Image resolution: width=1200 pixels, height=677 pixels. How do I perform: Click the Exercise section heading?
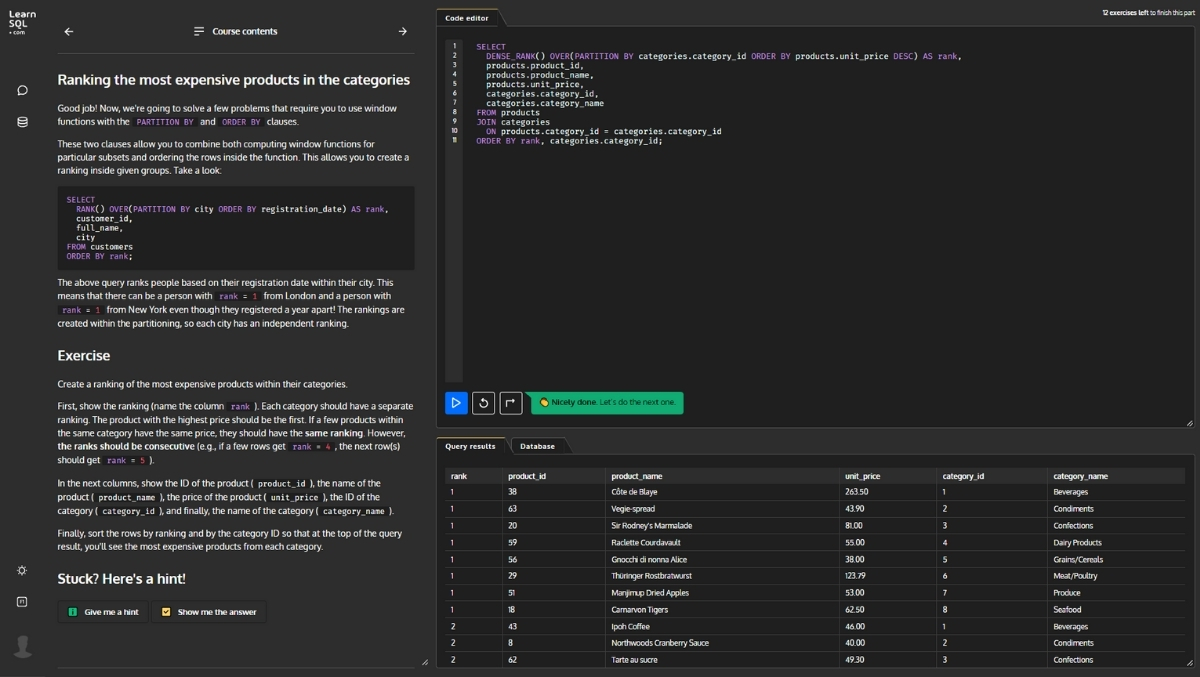[84, 356]
